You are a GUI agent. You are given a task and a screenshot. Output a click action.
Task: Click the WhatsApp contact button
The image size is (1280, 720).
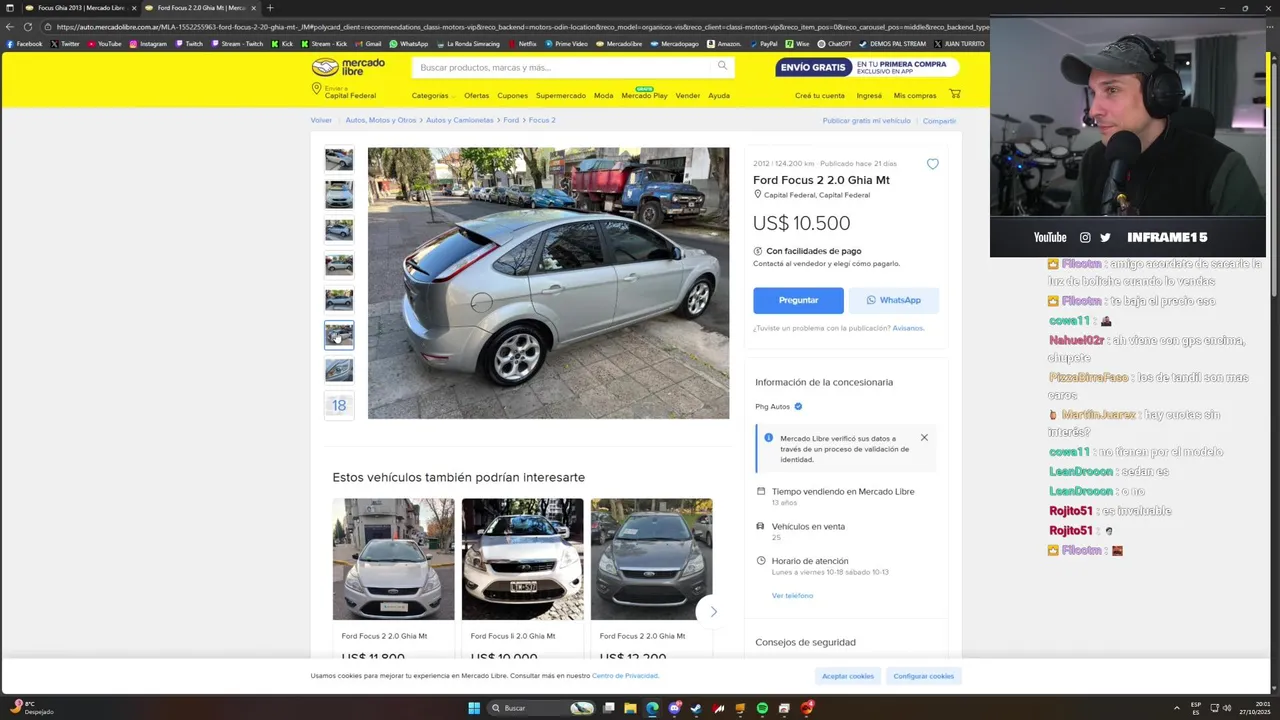(x=894, y=300)
